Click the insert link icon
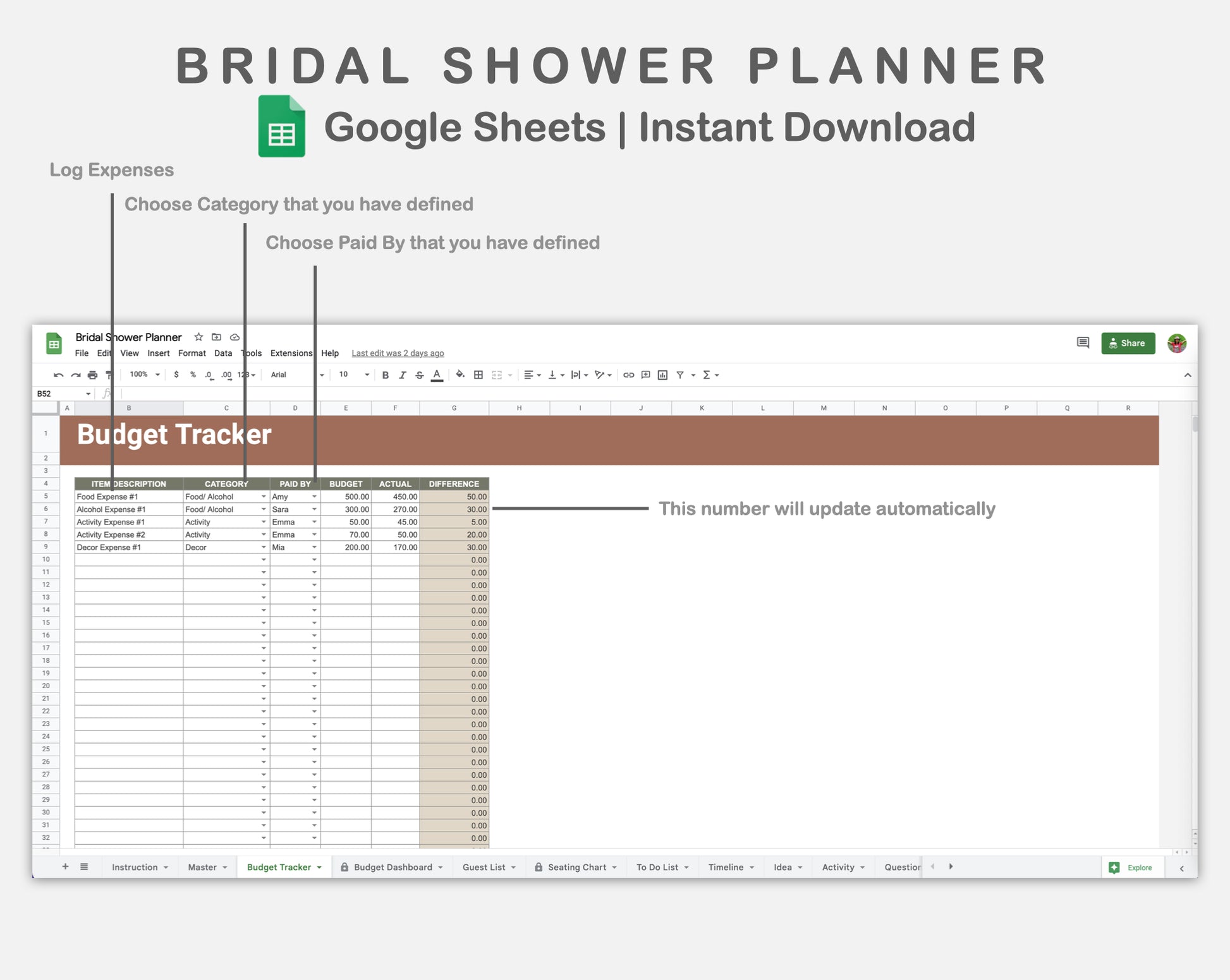Image resolution: width=1230 pixels, height=980 pixels. [628, 375]
